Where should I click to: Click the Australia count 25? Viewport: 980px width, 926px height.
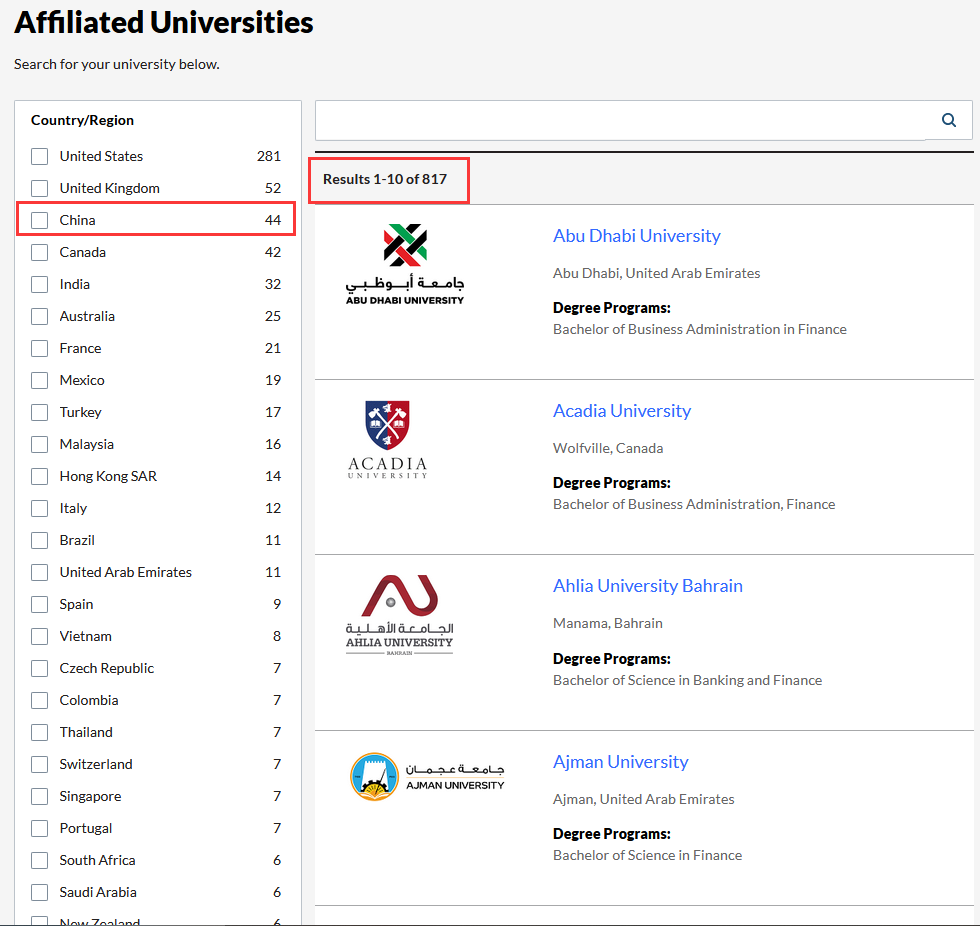point(272,316)
